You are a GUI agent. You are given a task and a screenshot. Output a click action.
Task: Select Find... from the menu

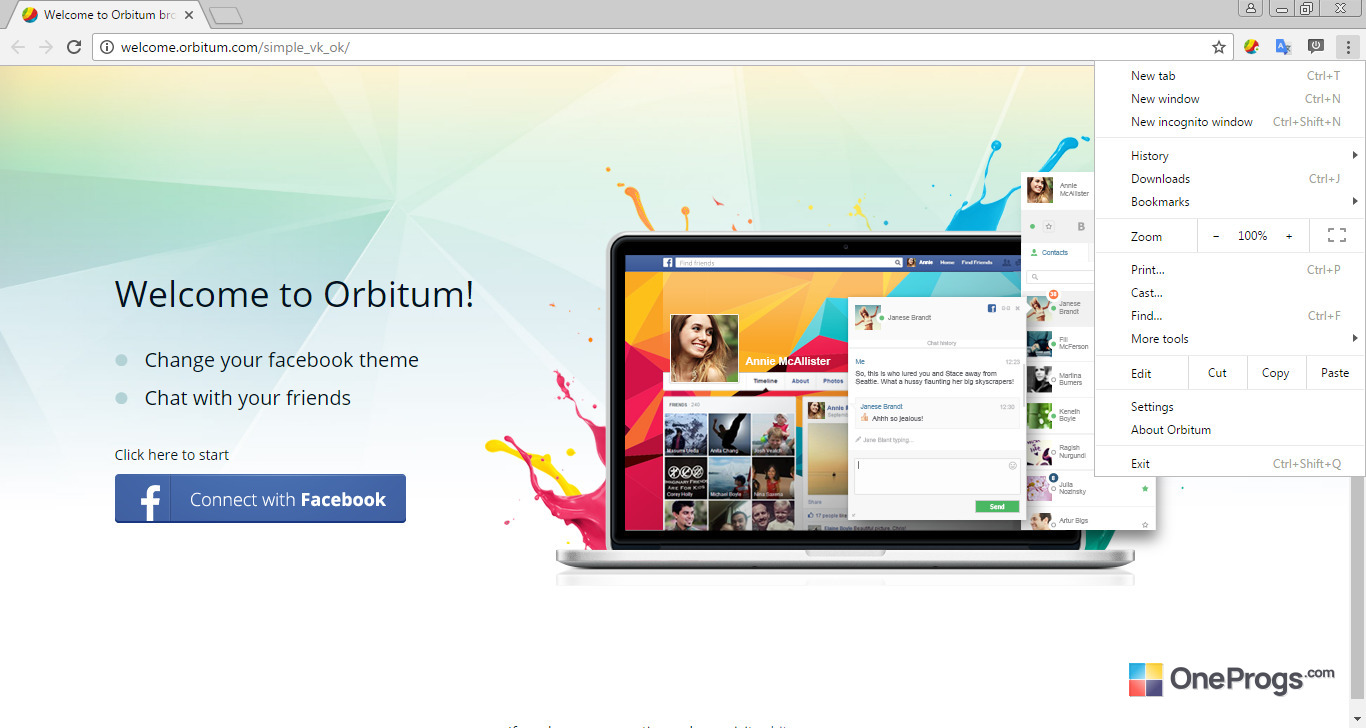click(x=1230, y=316)
